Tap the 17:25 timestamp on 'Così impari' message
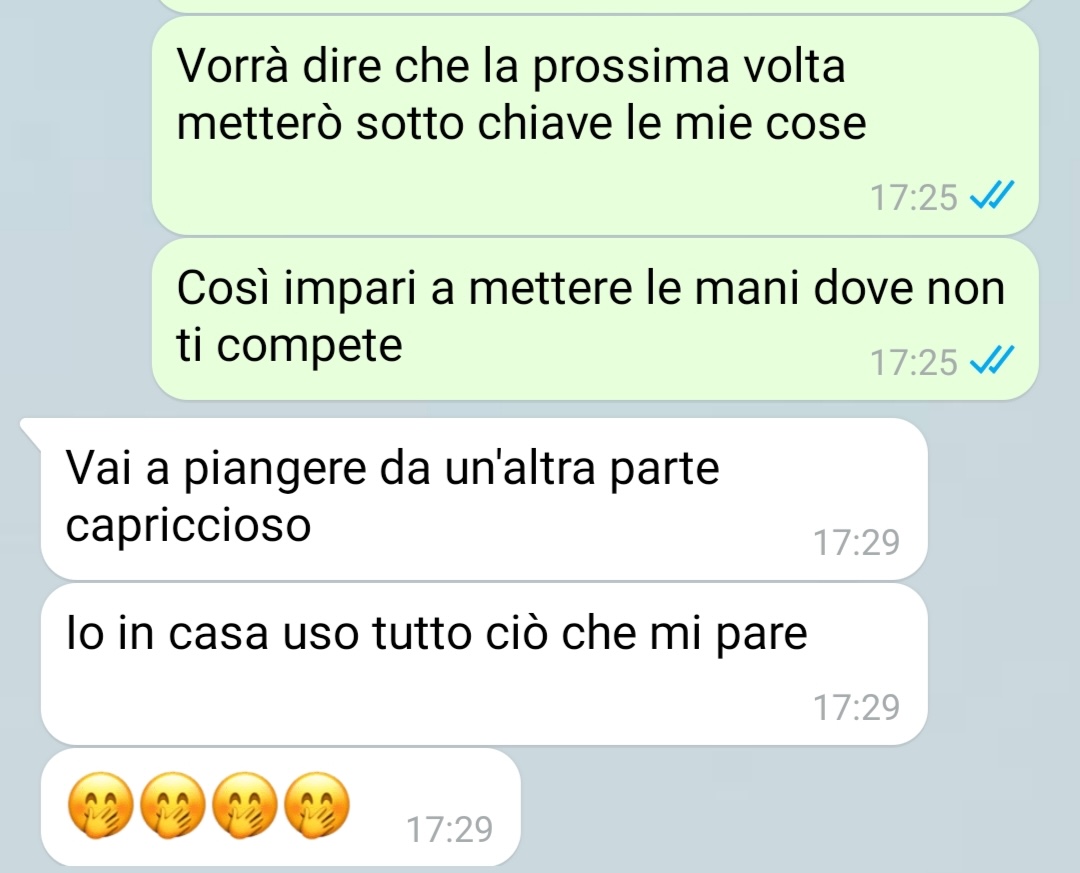Screen dimensions: 1080x873 coord(914,362)
